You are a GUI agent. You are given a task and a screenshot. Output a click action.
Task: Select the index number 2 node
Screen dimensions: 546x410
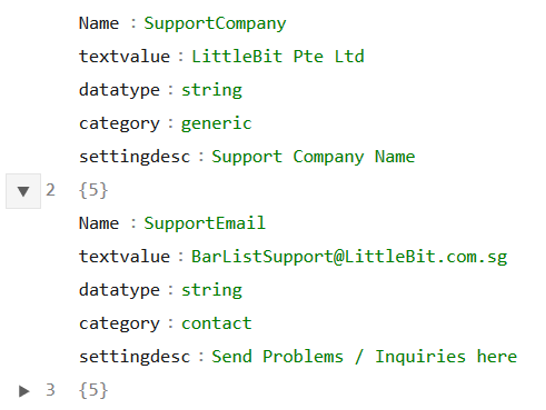tap(50, 190)
